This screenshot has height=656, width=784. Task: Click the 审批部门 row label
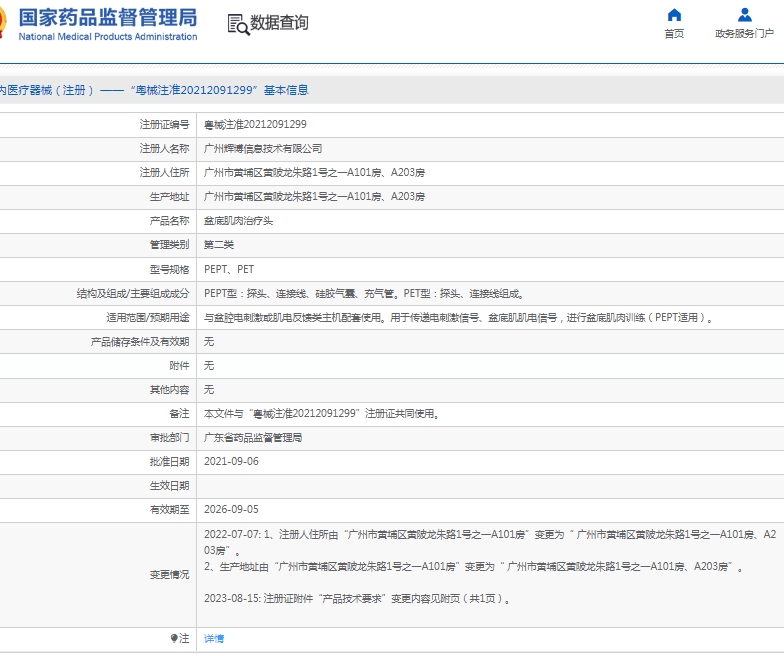coord(170,437)
